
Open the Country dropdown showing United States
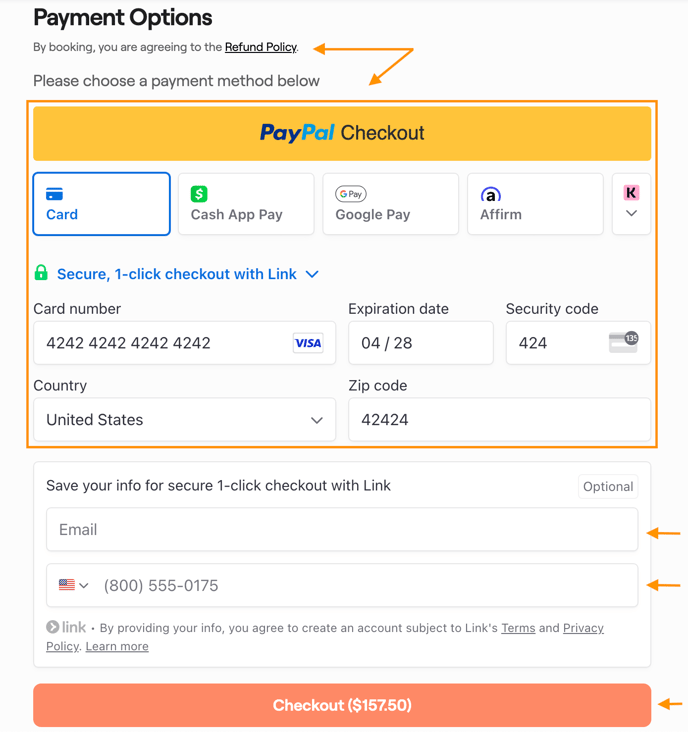[185, 420]
